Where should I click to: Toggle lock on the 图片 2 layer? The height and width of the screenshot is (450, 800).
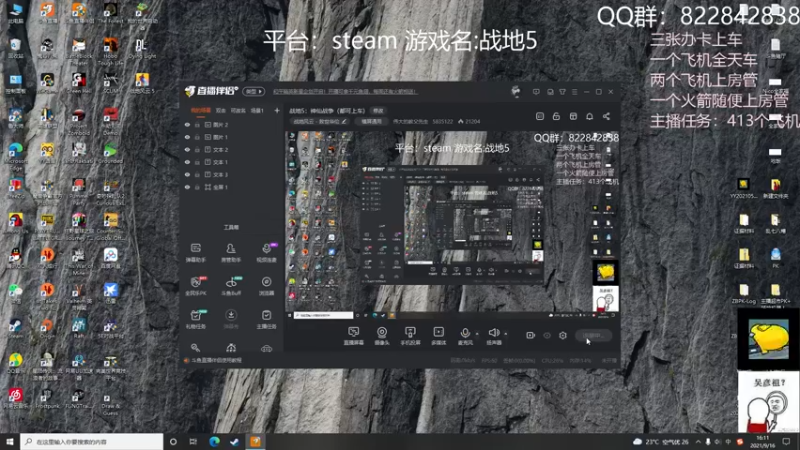tap(197, 124)
